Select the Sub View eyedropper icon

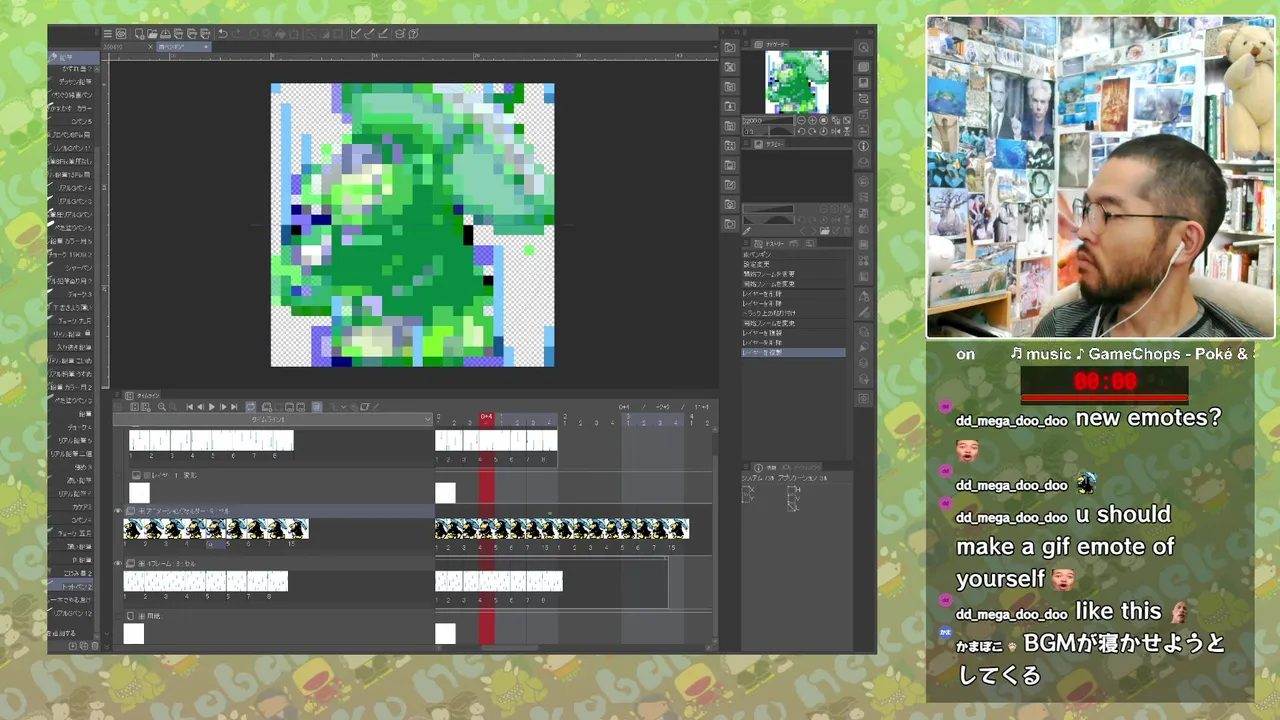746,231
